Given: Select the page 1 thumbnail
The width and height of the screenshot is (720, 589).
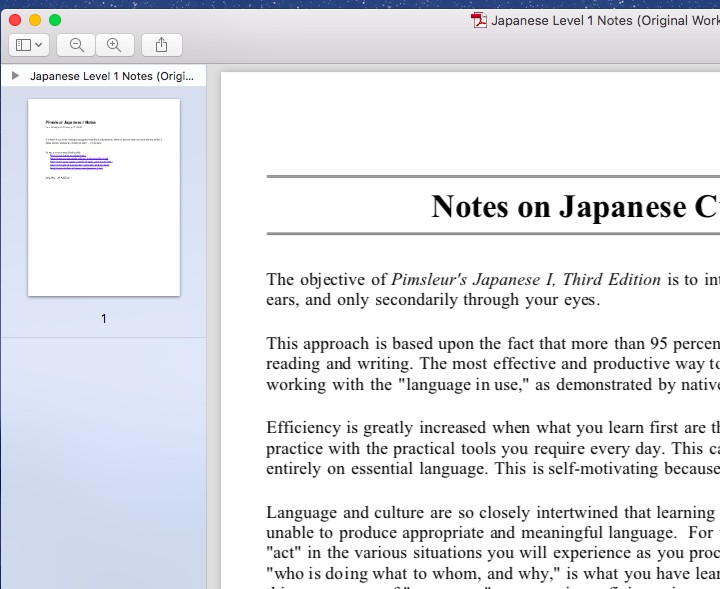Looking at the screenshot, I should coord(104,197).
